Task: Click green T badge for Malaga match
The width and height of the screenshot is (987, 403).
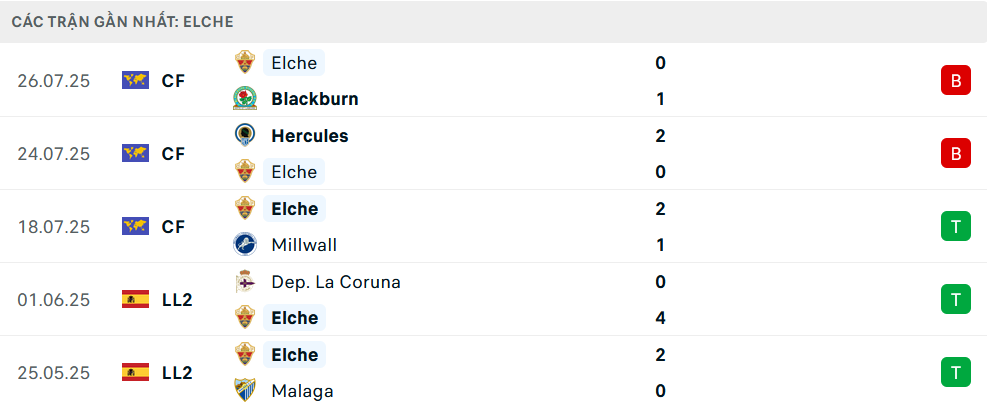Action: click(956, 372)
